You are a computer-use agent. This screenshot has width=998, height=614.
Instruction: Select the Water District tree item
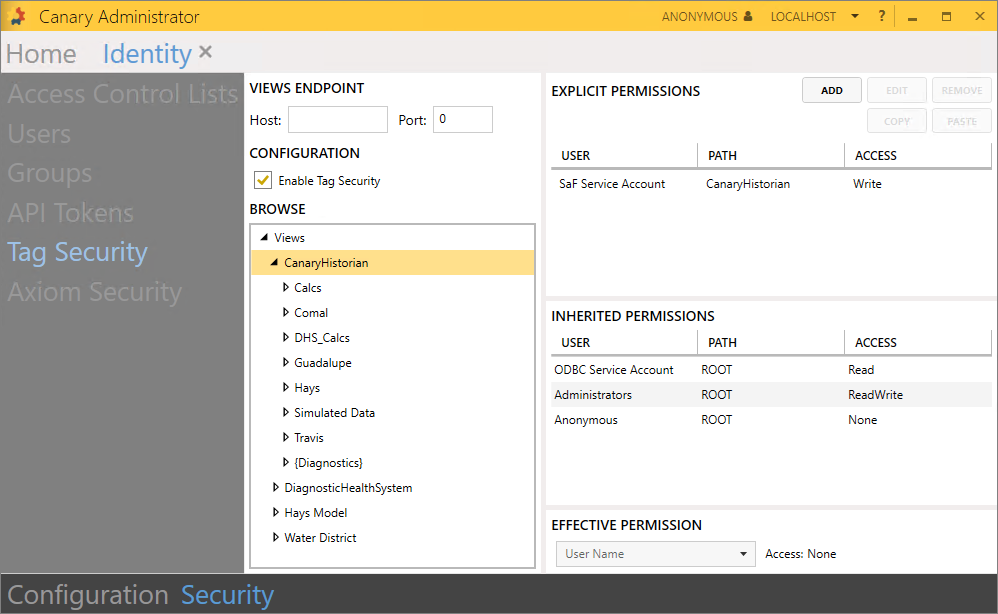320,538
